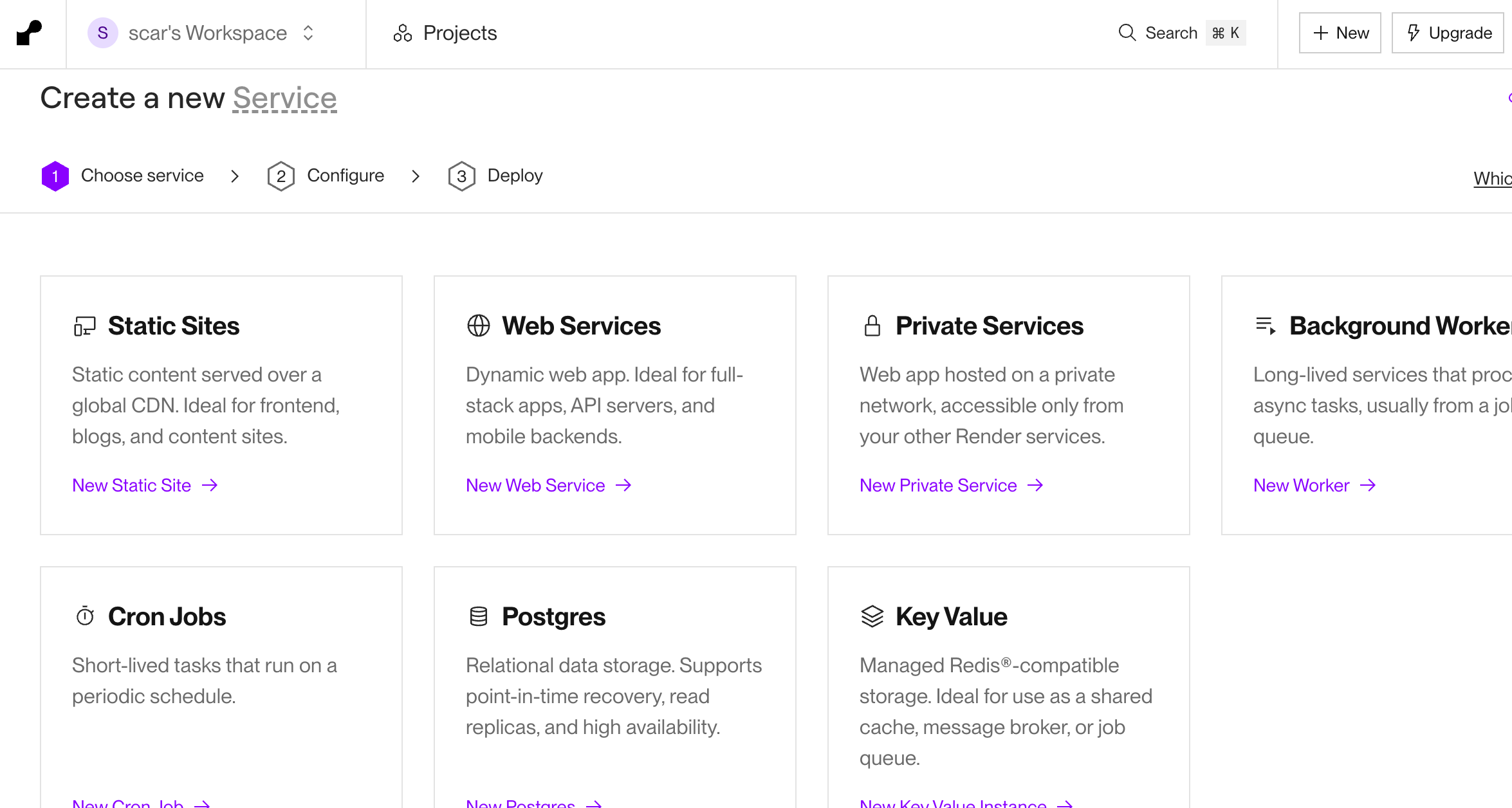
Task: Click the Render logo in top-left
Action: (30, 33)
